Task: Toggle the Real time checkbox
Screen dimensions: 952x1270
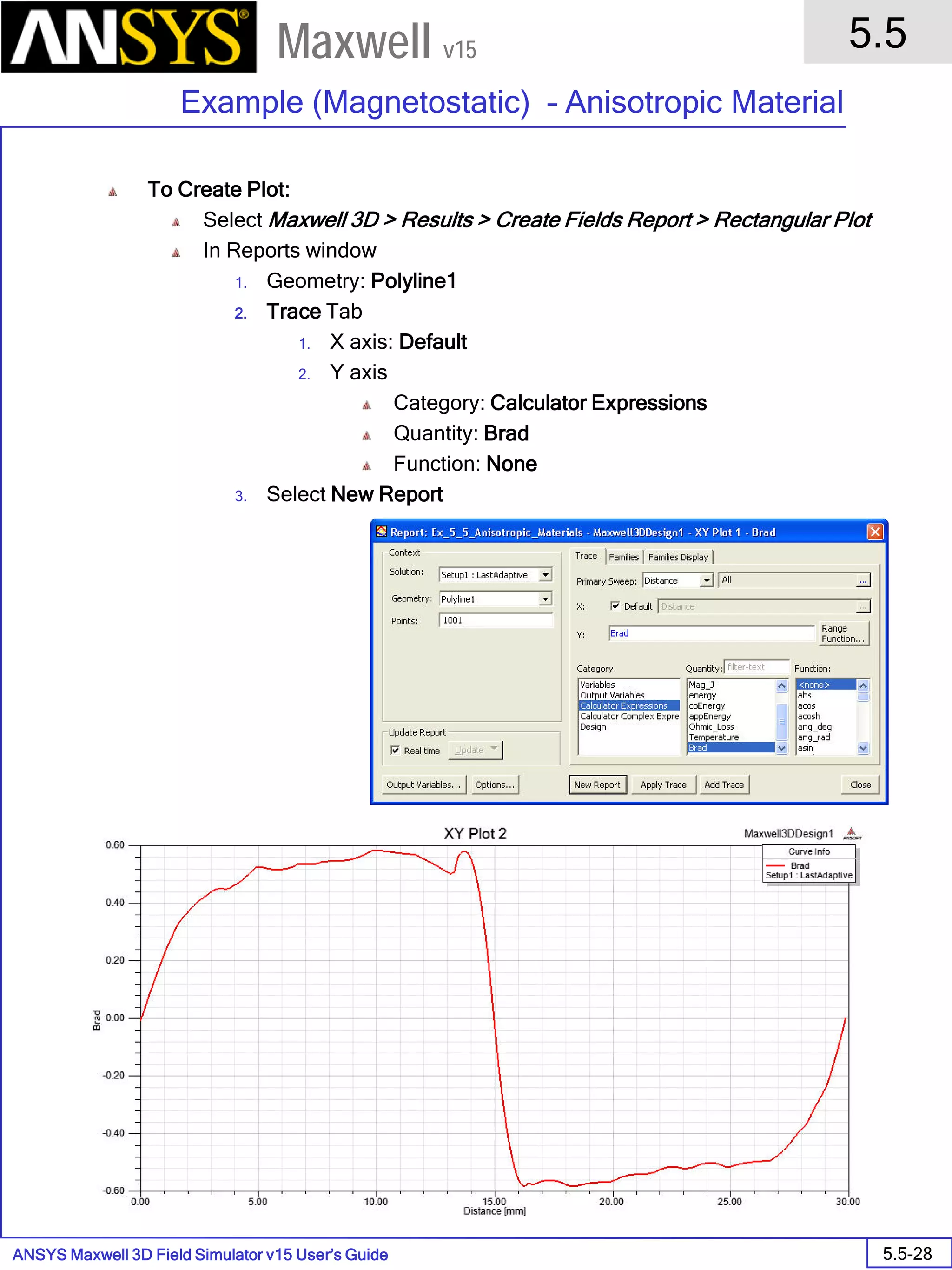Action: [395, 750]
